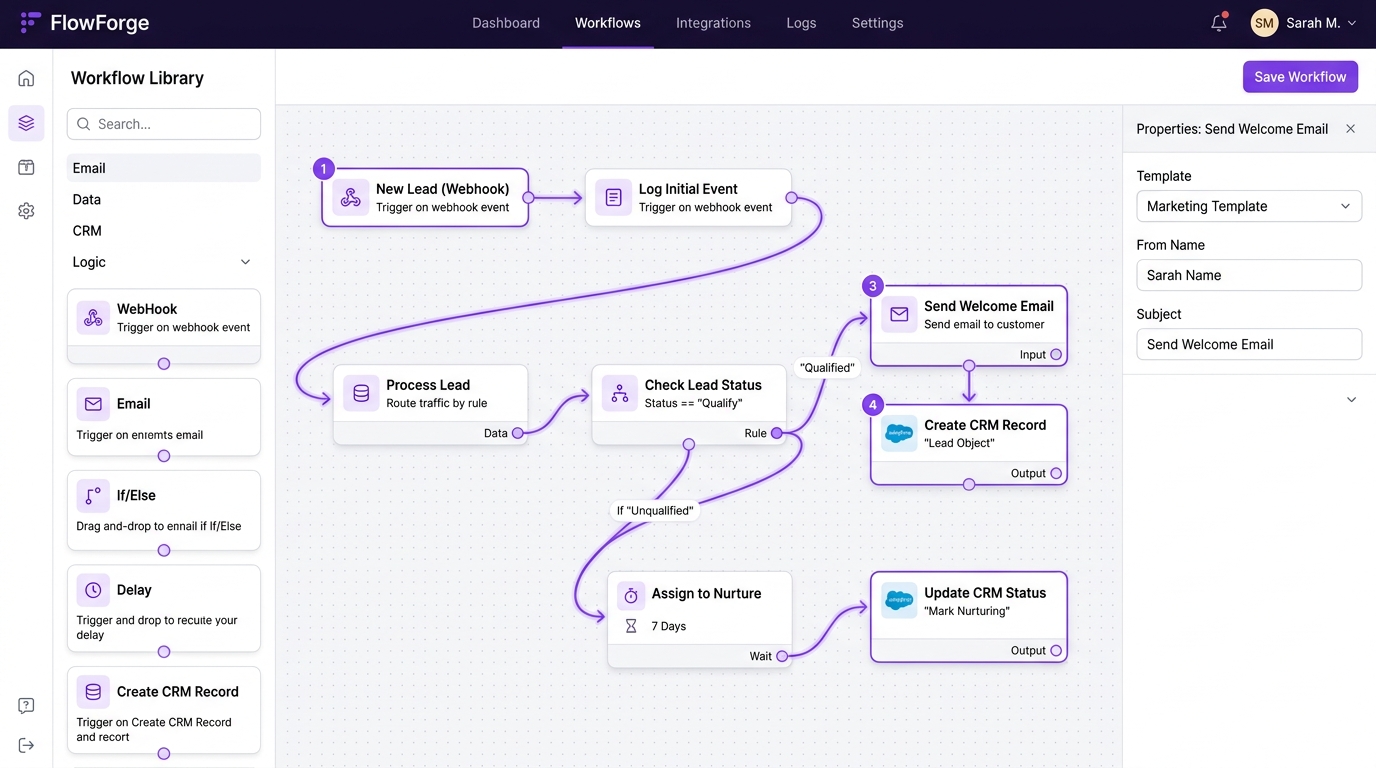
Task: Click the hourglass icon beside 7 Days
Action: click(x=631, y=626)
